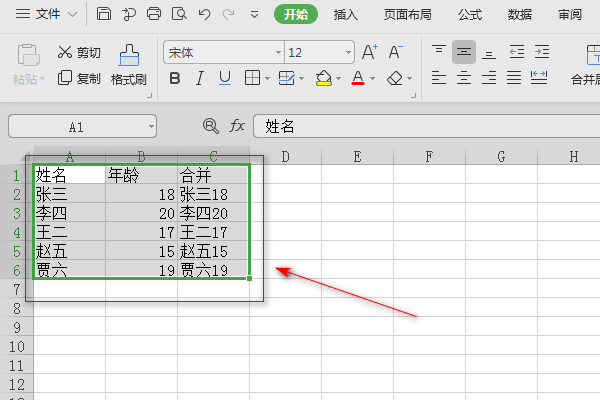600x400 pixels.
Task: Select cell containing 年龄
Action: click(142, 175)
